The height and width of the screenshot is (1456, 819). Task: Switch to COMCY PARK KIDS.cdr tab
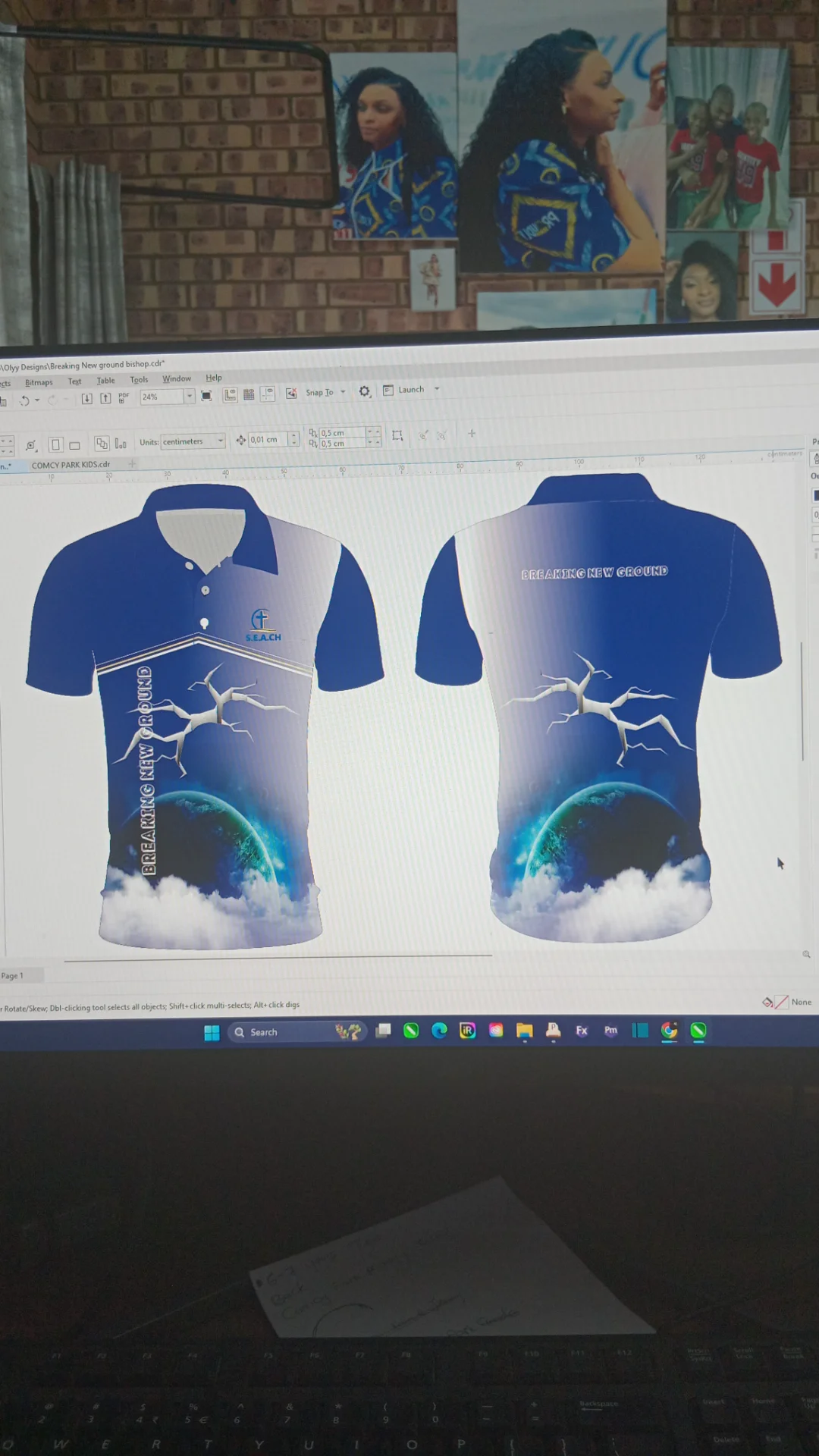[x=71, y=465]
